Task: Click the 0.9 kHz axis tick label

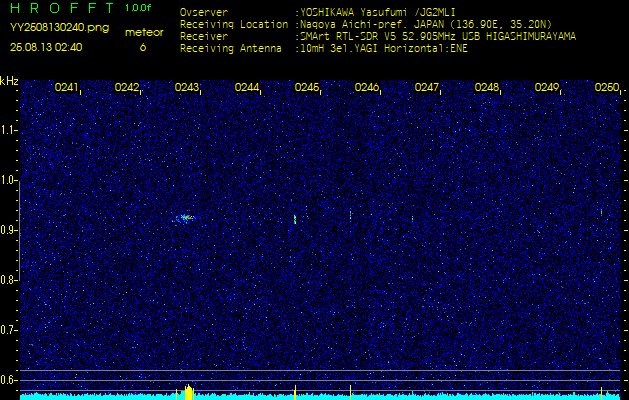Action: [9, 230]
